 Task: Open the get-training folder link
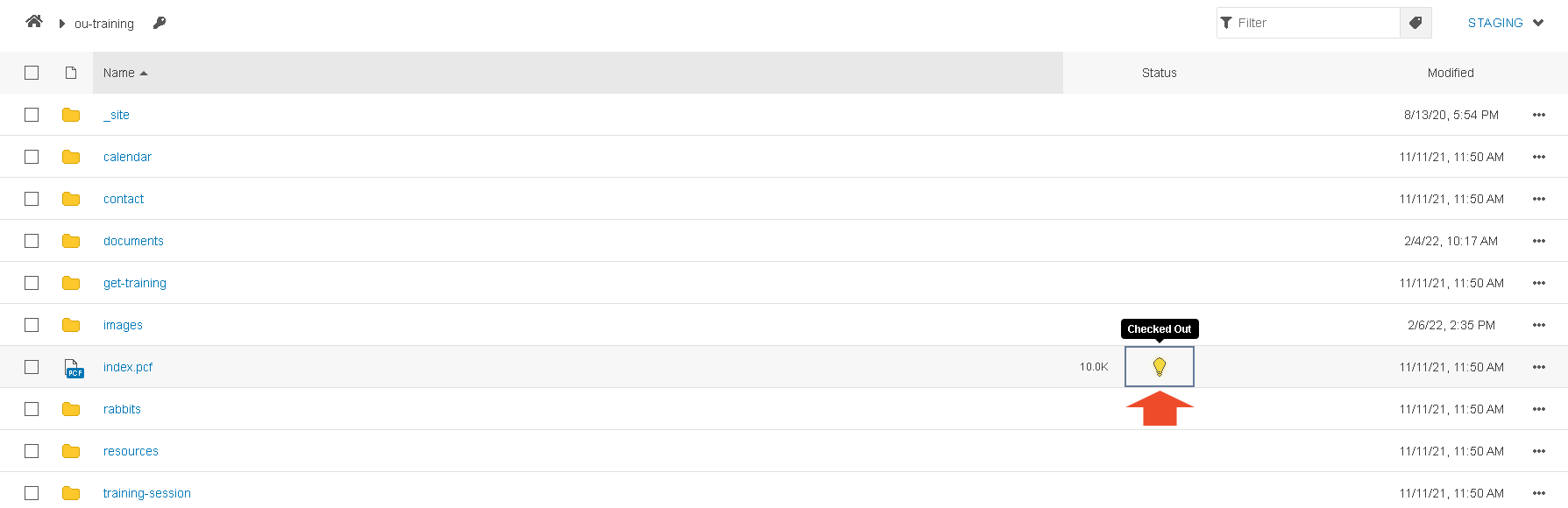[135, 283]
